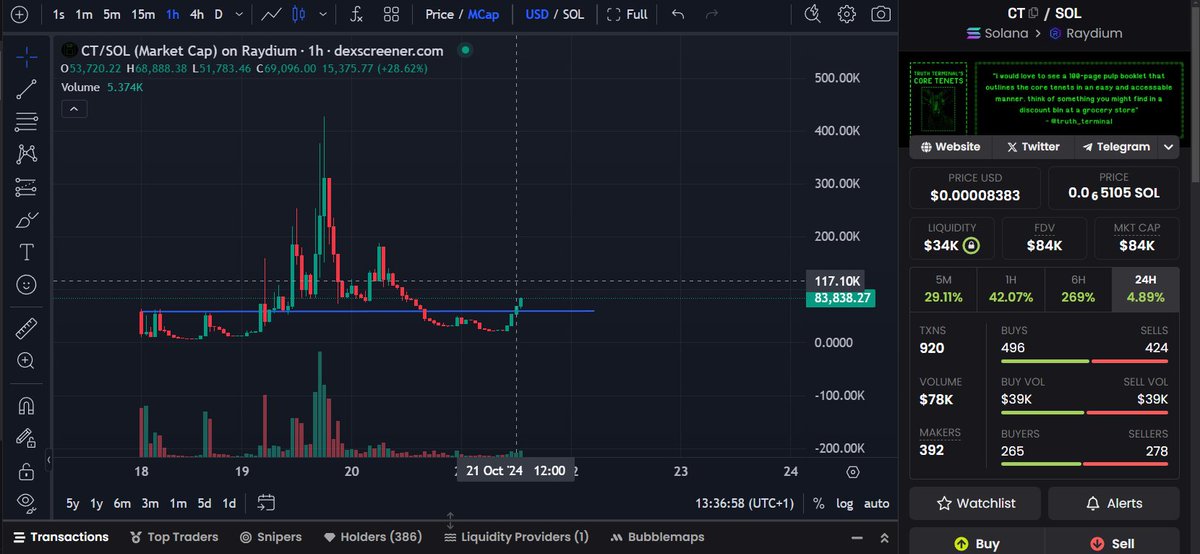
Task: Open the chart layout grid selector
Action: [x=391, y=14]
